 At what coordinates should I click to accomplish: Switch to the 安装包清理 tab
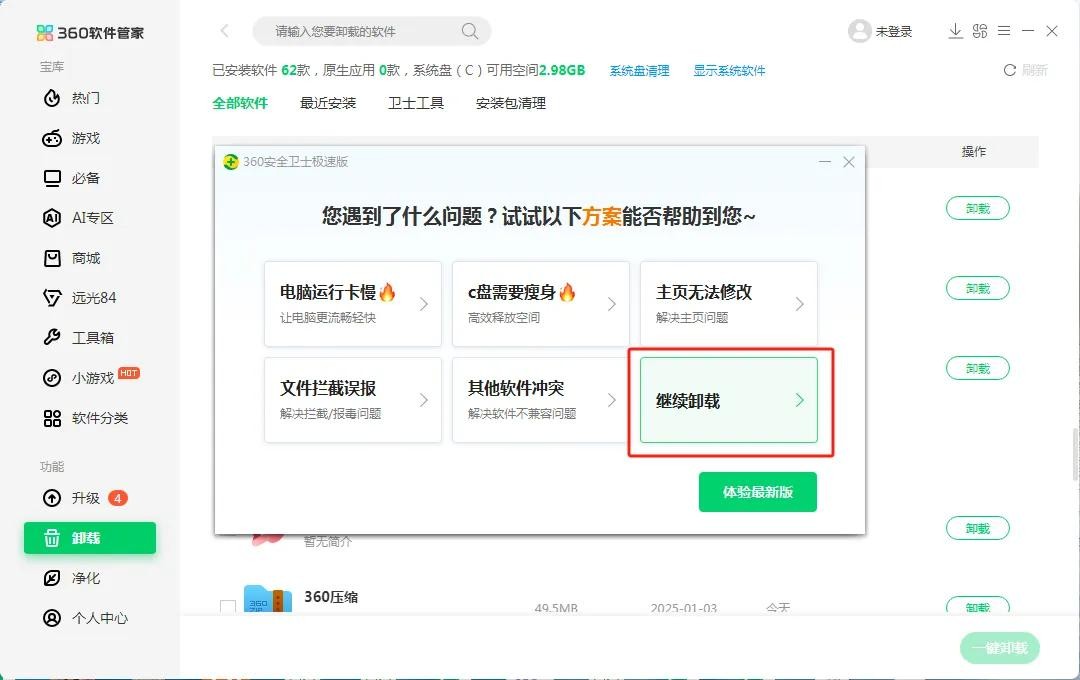[510, 103]
